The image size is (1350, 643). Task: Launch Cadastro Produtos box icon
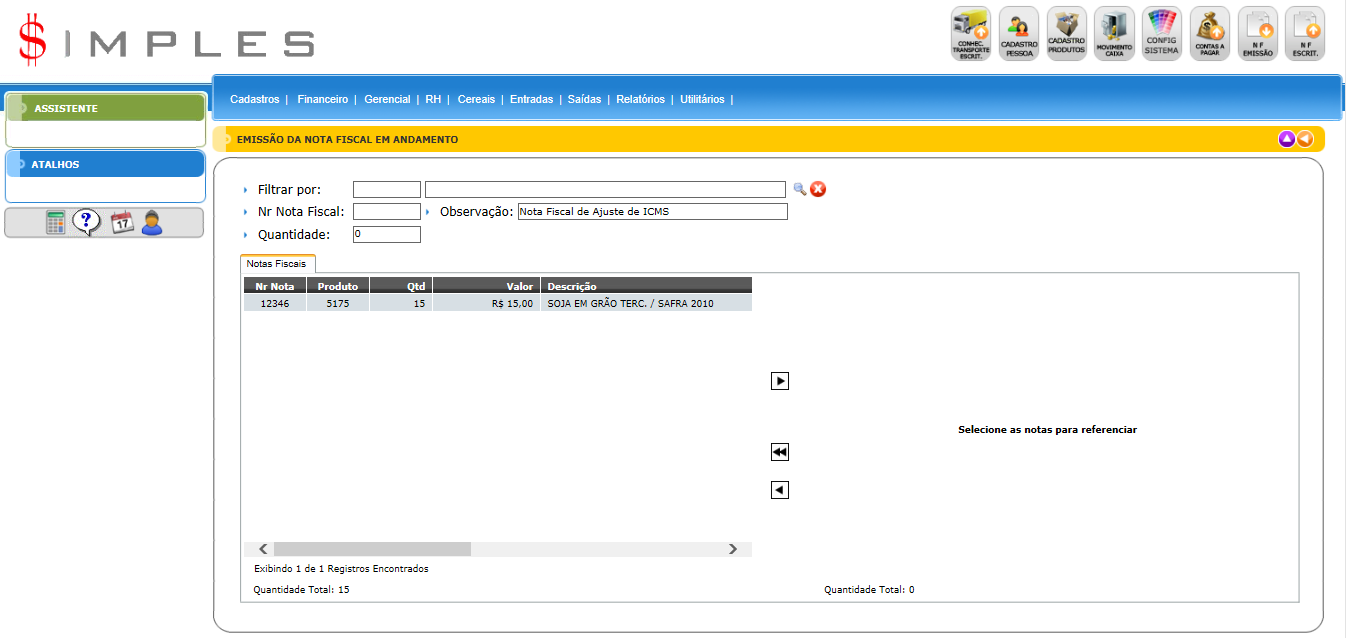pos(1066,34)
